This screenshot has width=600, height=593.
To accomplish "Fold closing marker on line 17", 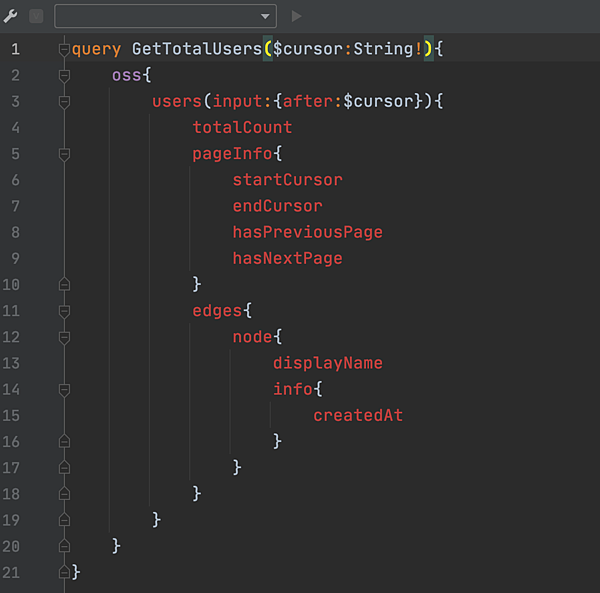I will 64,468.
